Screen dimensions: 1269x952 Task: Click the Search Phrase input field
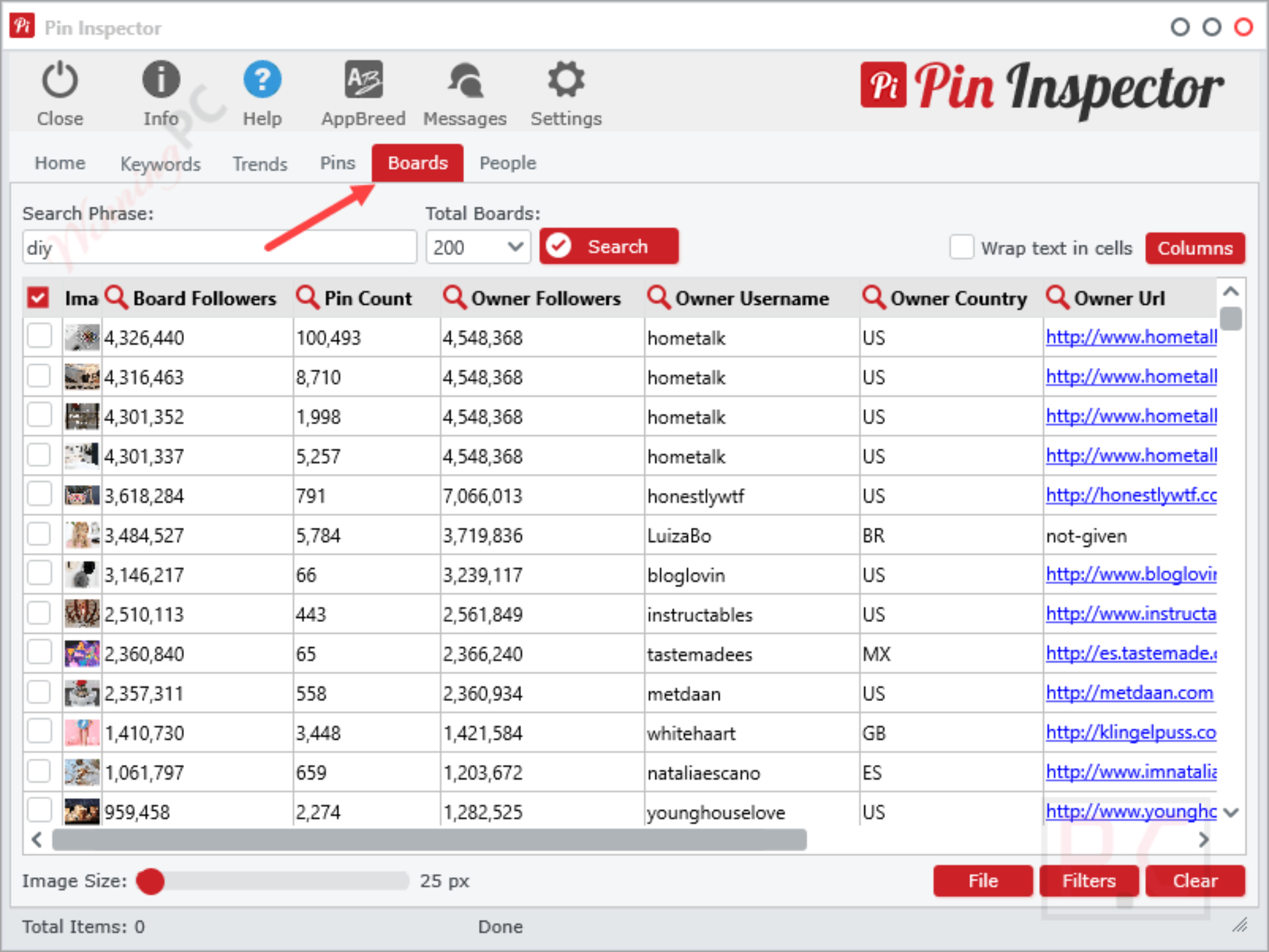pyautogui.click(x=219, y=247)
